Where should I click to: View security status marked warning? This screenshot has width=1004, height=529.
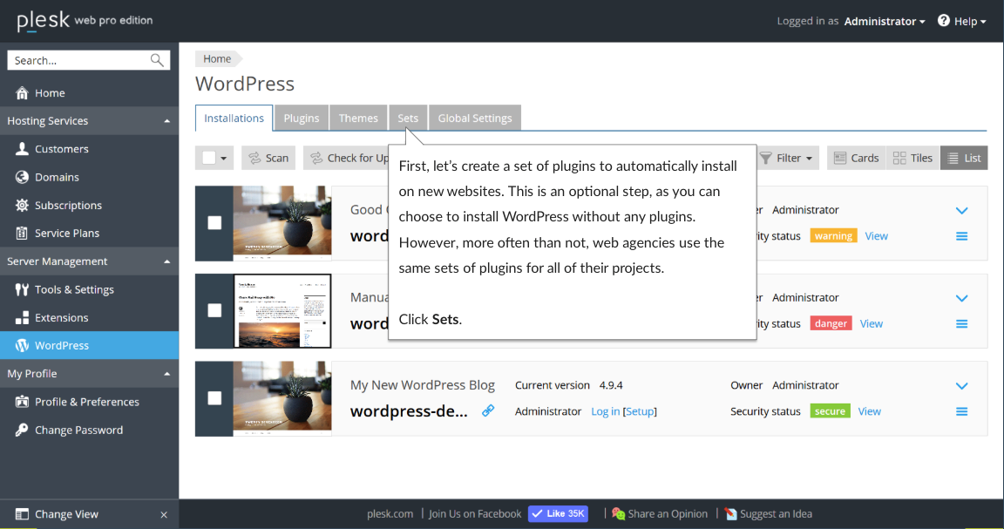(876, 236)
